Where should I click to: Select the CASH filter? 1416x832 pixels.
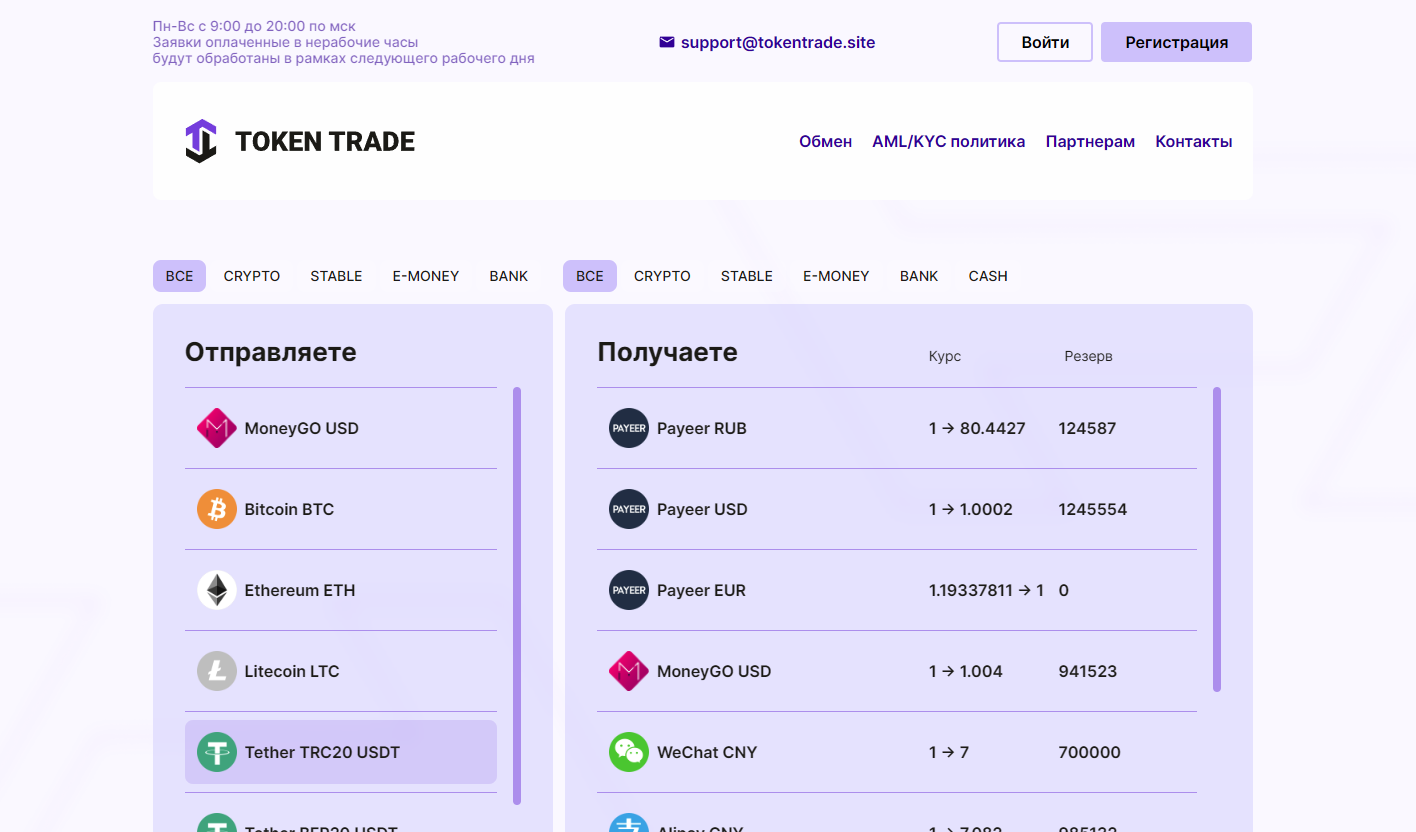tap(988, 276)
